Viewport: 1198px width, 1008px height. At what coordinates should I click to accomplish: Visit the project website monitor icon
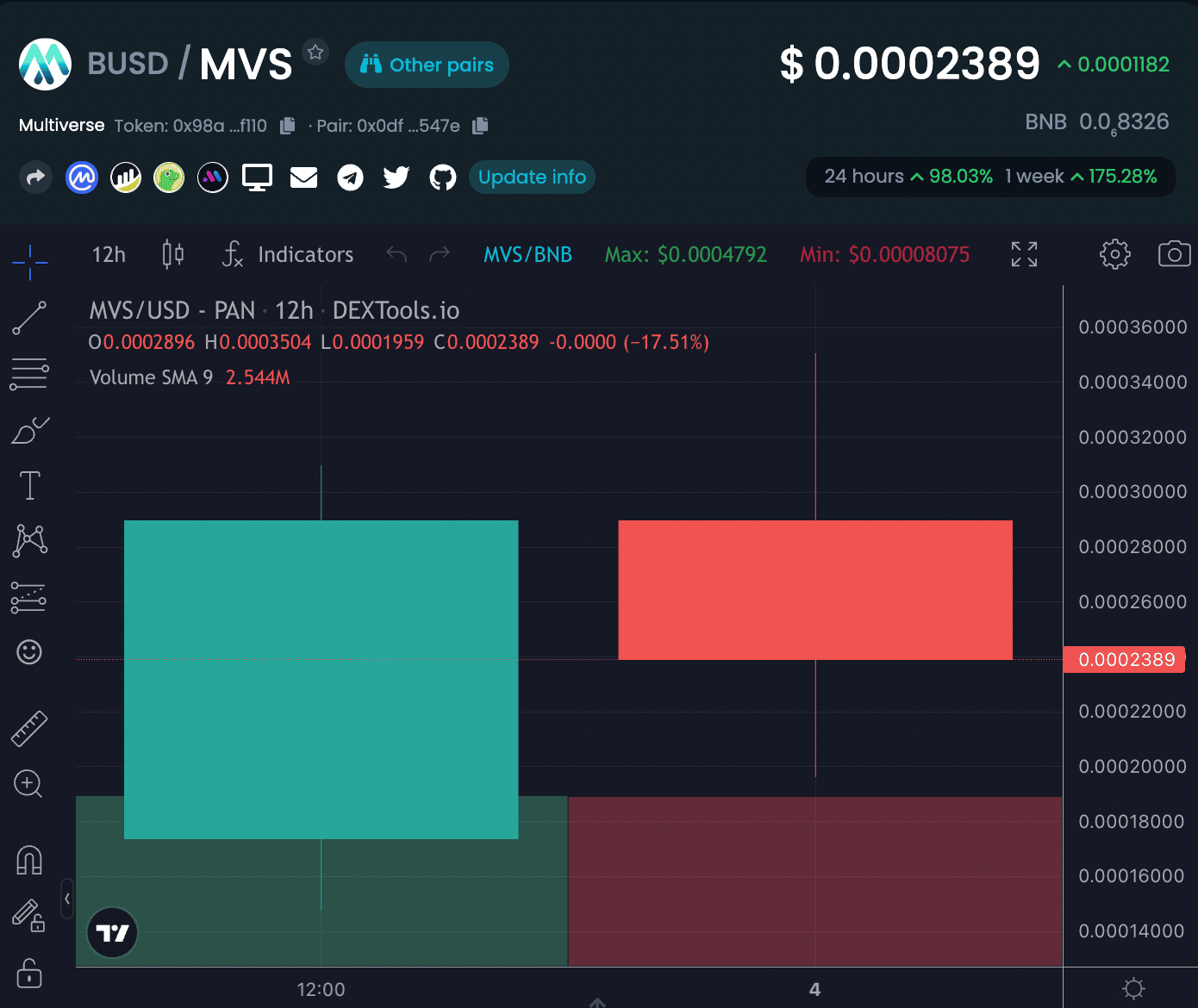[x=257, y=177]
